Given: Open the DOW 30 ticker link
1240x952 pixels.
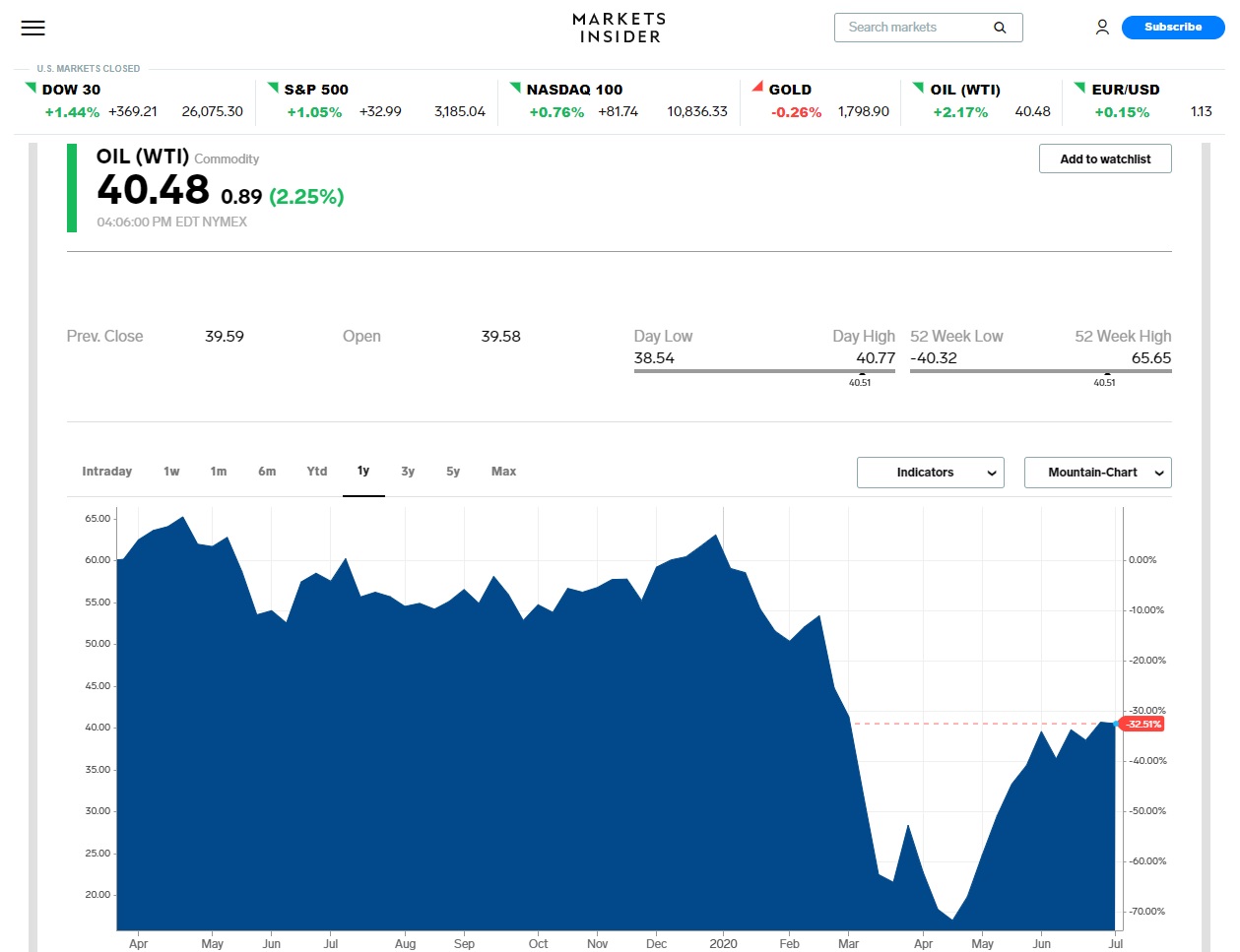Looking at the screenshot, I should coord(71,90).
